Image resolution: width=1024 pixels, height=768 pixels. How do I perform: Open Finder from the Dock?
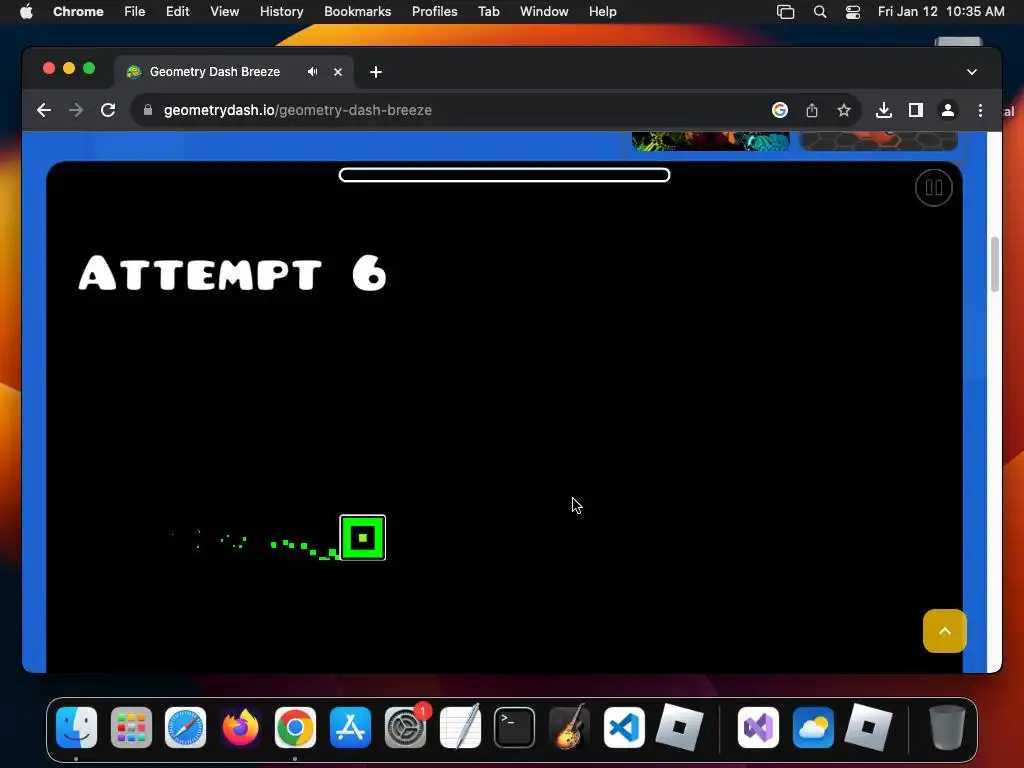click(x=76, y=728)
